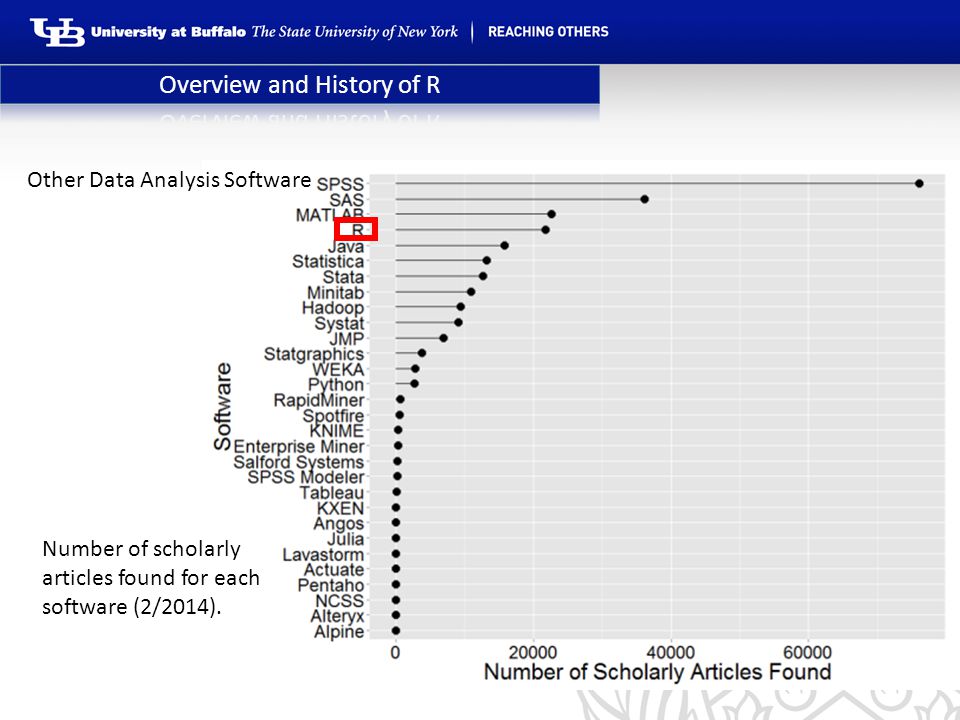Screen dimensions: 960x720
Task: Click the 'Salford Systems' chart label
Action: pyautogui.click(x=299, y=462)
